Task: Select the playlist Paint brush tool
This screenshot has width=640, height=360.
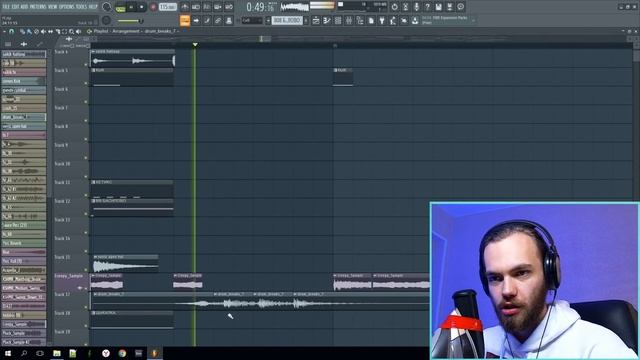Action: 29,31
